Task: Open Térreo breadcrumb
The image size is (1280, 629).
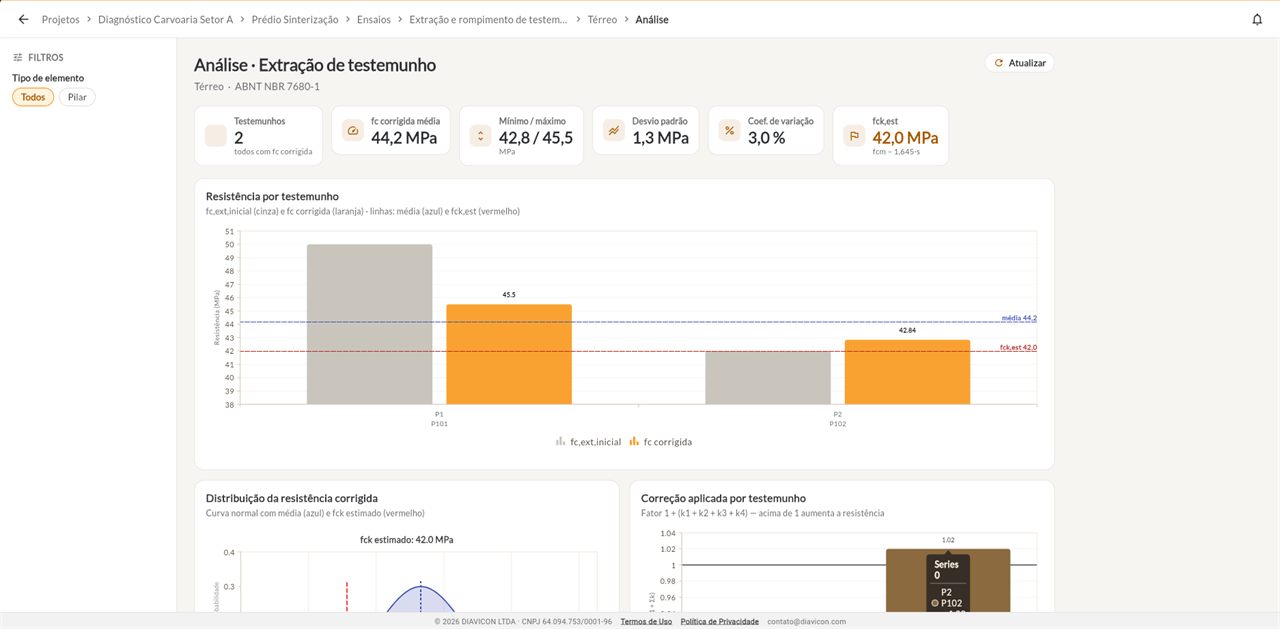Action: pyautogui.click(x=602, y=19)
